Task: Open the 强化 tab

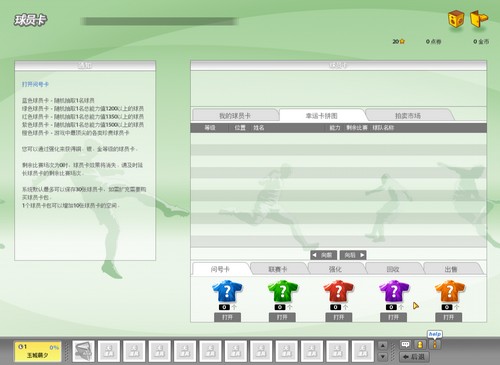Action: (335, 269)
